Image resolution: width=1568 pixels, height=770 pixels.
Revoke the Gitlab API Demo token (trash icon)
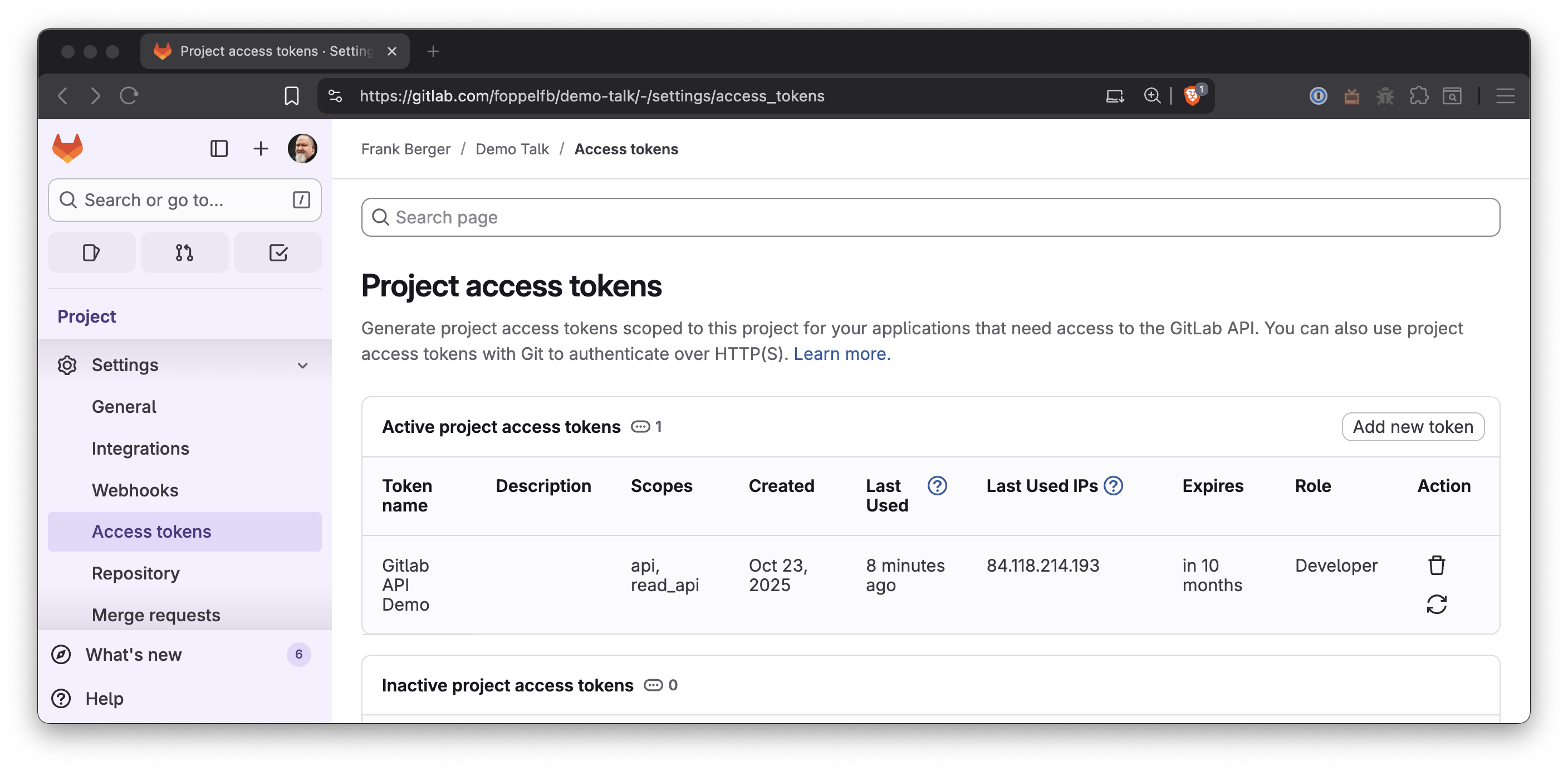[x=1437, y=566]
